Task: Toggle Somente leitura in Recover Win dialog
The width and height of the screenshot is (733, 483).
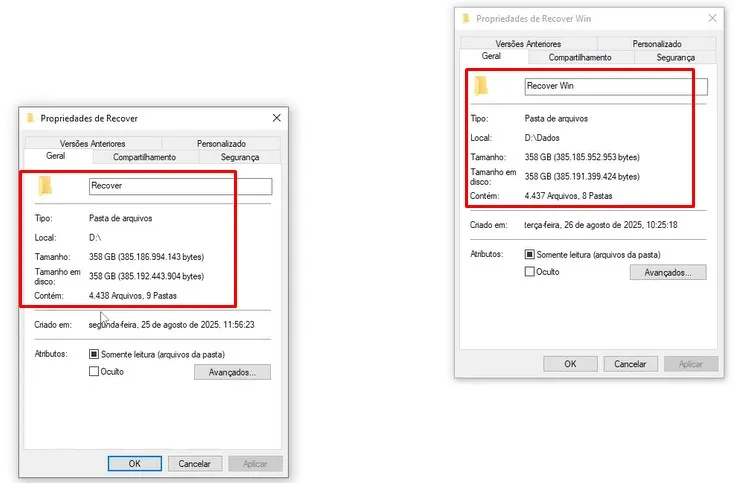Action: click(530, 255)
